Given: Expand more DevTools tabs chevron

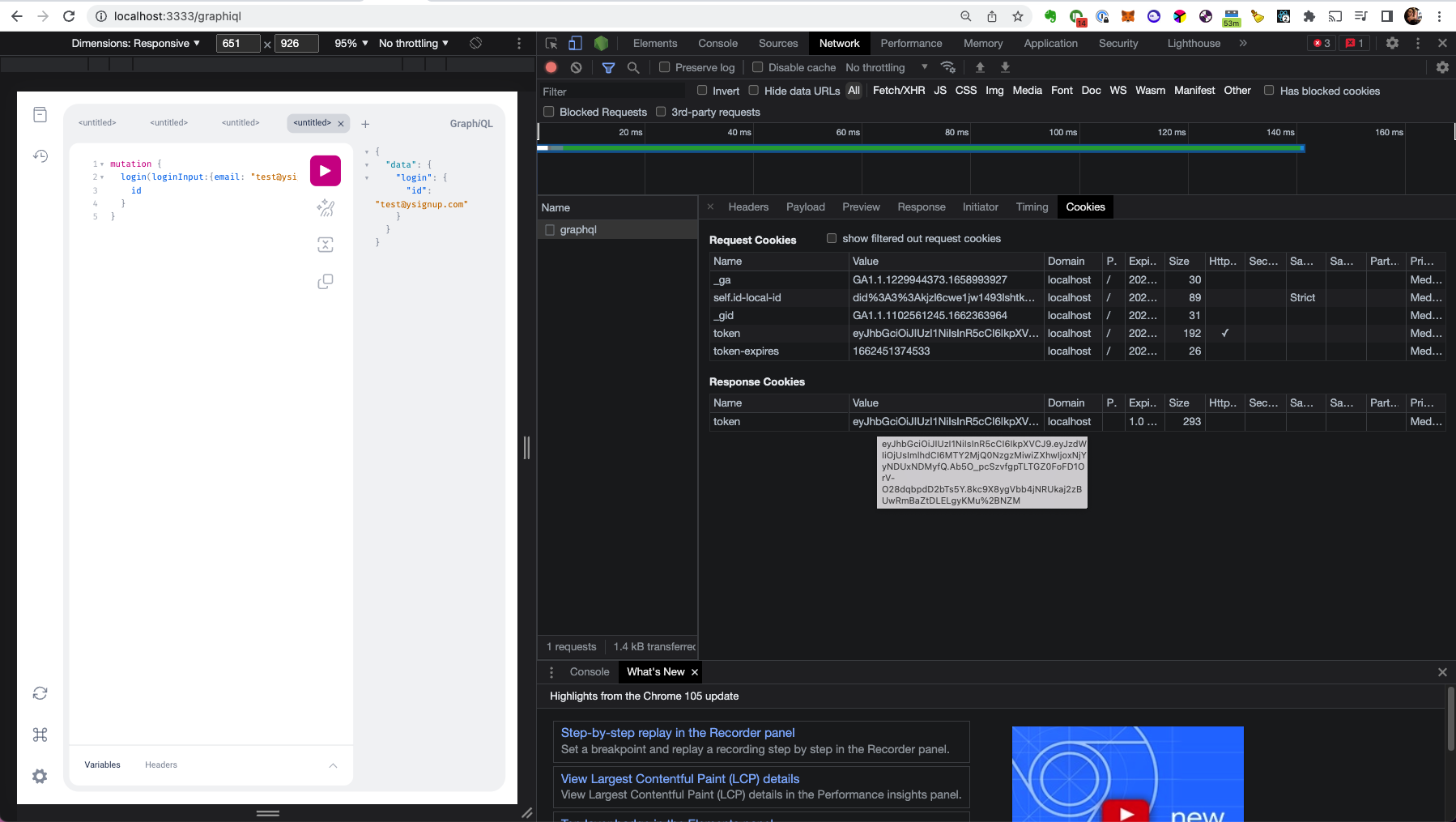Looking at the screenshot, I should click(x=1243, y=43).
